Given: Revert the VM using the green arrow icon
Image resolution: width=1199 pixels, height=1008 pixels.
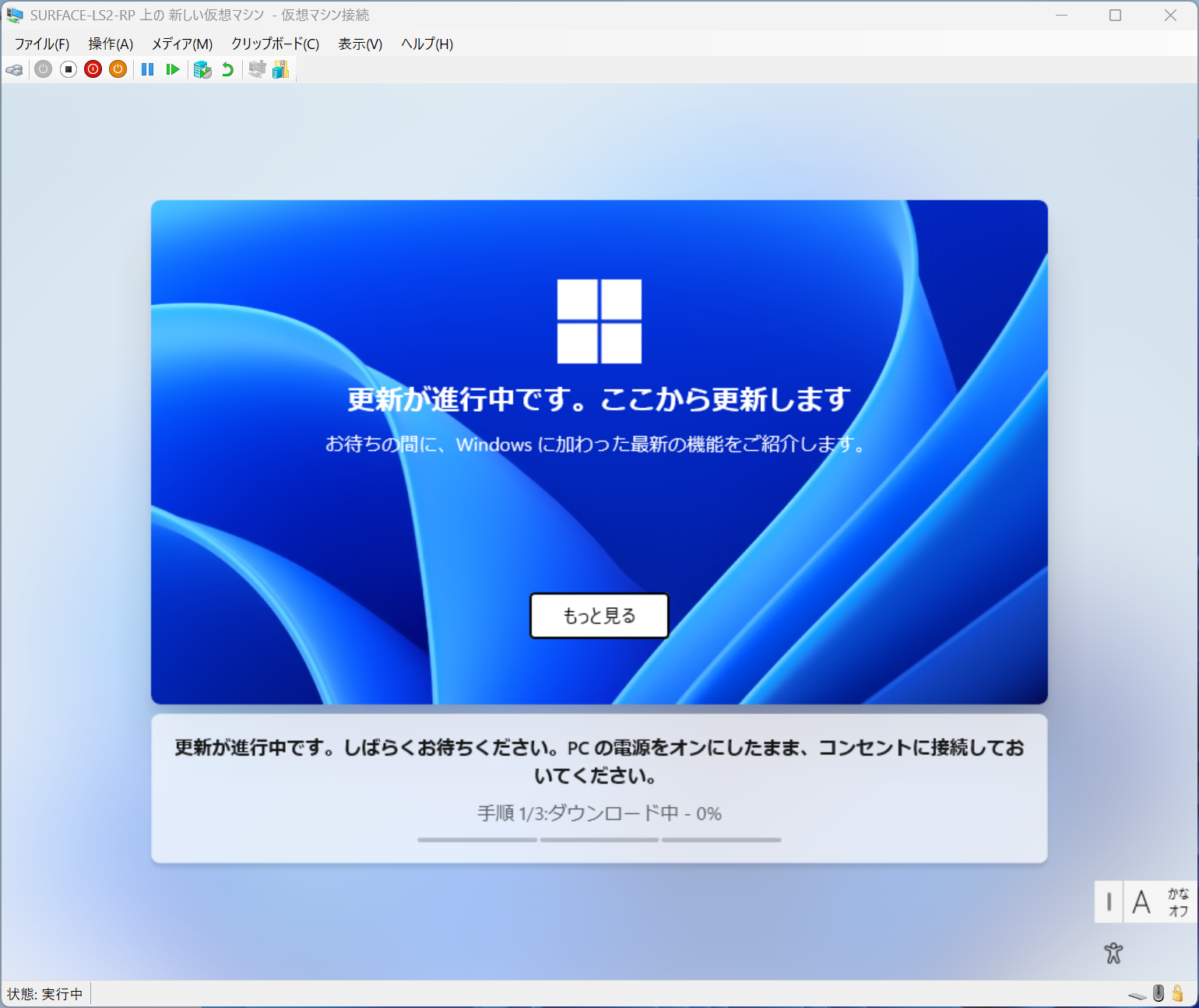Looking at the screenshot, I should (x=226, y=69).
